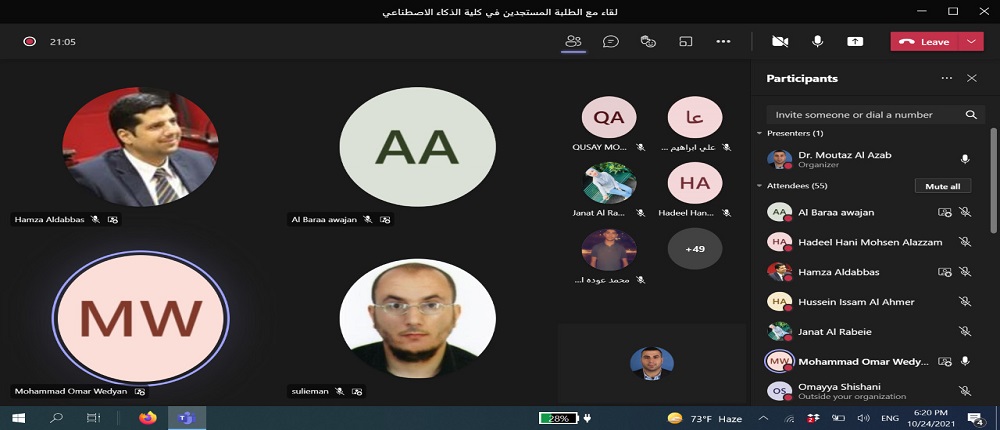Click the show participants icon
1000x430 pixels.
tap(573, 41)
